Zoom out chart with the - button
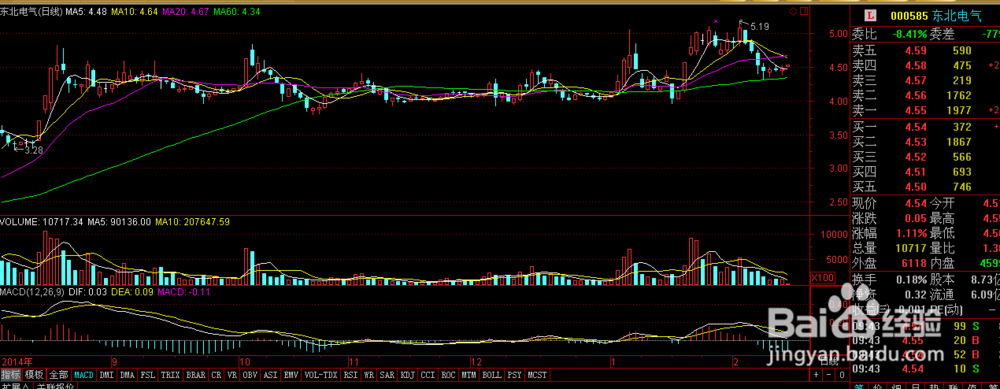The image size is (1000, 389). click(x=829, y=374)
